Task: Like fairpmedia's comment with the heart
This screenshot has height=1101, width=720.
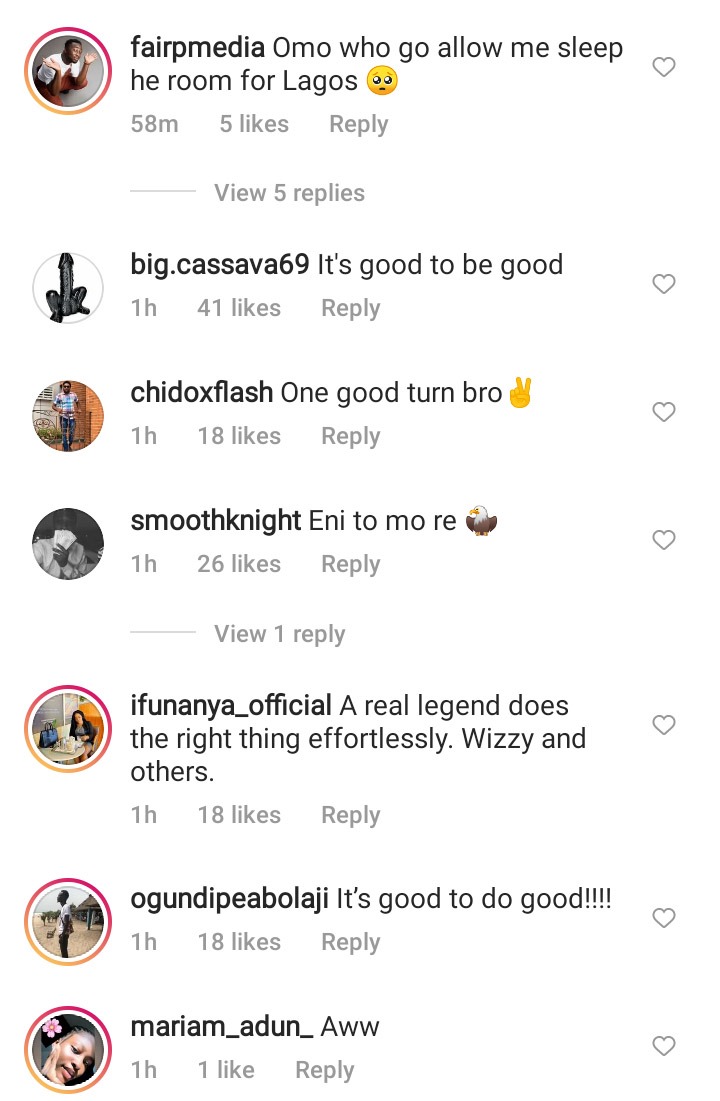Action: (x=664, y=67)
